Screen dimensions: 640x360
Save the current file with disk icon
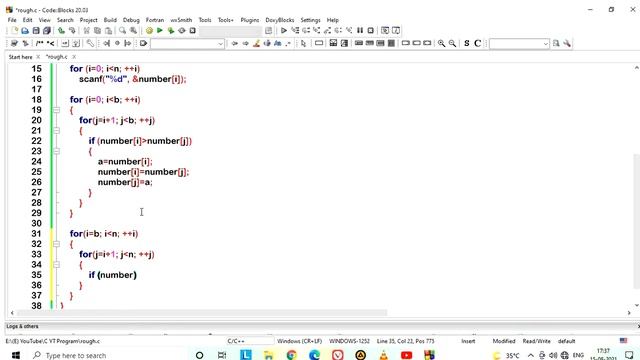point(36,31)
